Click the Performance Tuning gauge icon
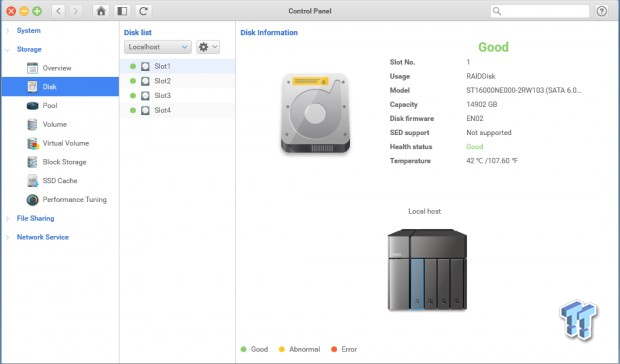Screen dimensions: 620x364 pos(32,200)
